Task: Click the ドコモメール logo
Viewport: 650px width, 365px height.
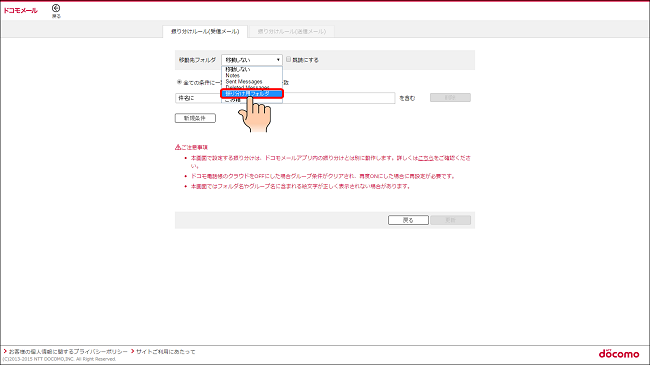Action: [x=20, y=10]
